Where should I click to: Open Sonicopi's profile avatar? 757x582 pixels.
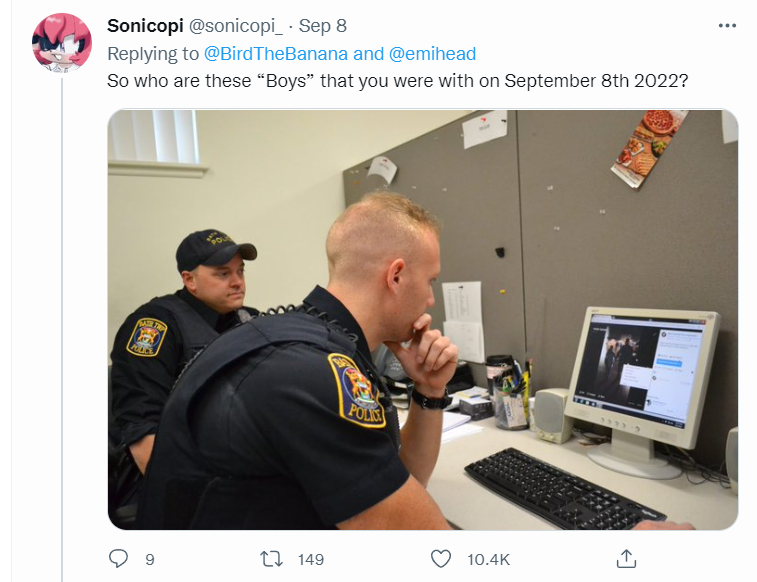tap(62, 43)
